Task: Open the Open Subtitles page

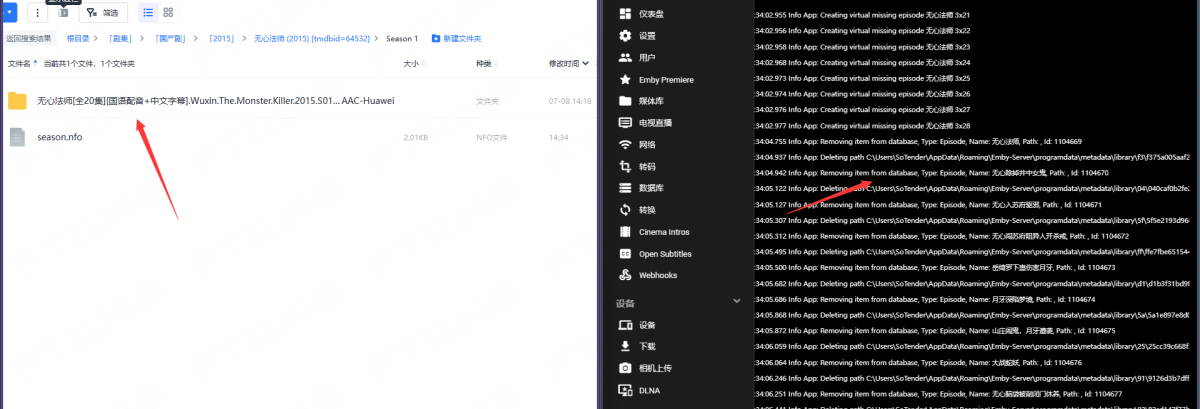Action: 665,253
